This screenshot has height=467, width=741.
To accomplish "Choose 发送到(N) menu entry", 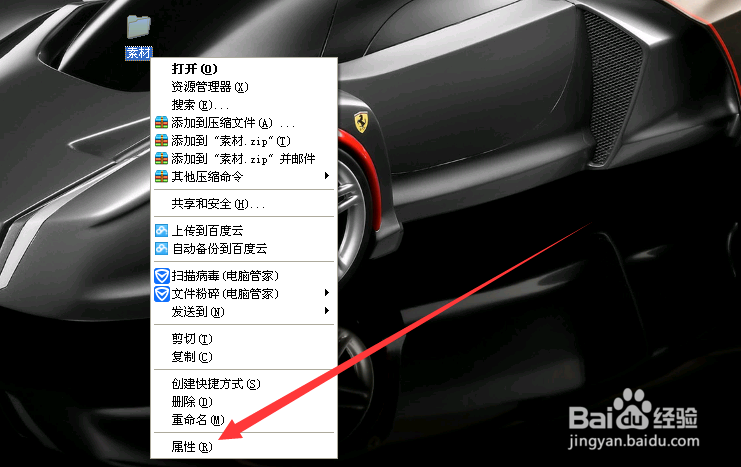I will (244, 312).
